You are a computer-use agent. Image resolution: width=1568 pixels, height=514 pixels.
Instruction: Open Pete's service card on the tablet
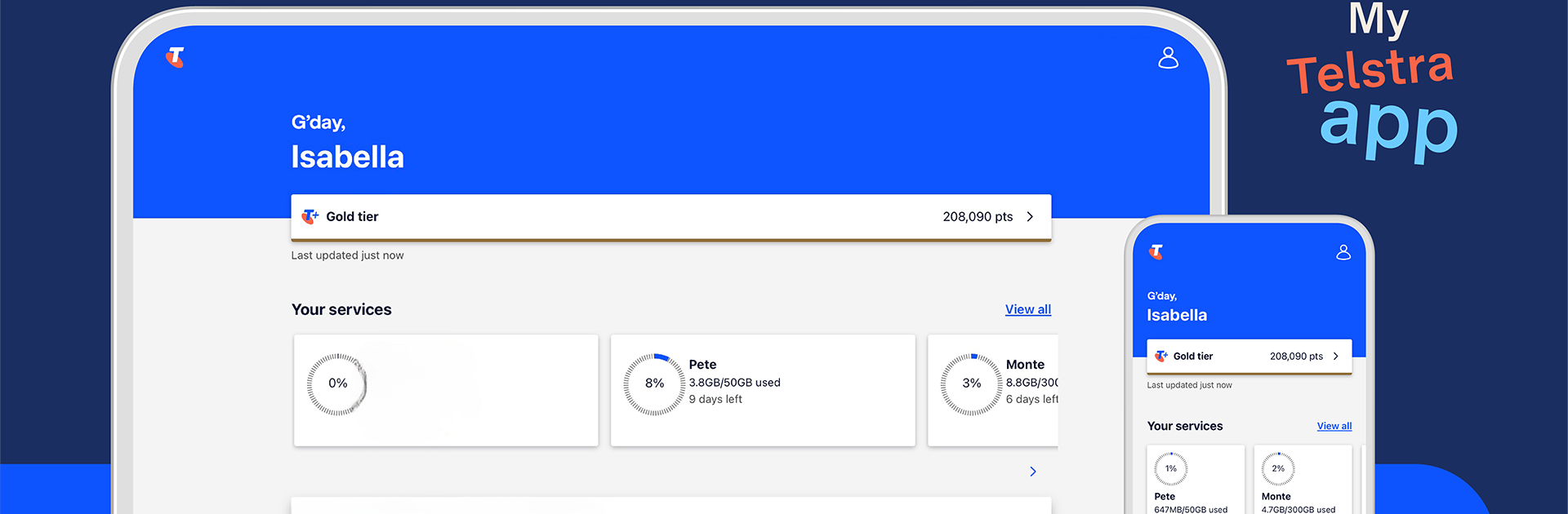pos(763,390)
